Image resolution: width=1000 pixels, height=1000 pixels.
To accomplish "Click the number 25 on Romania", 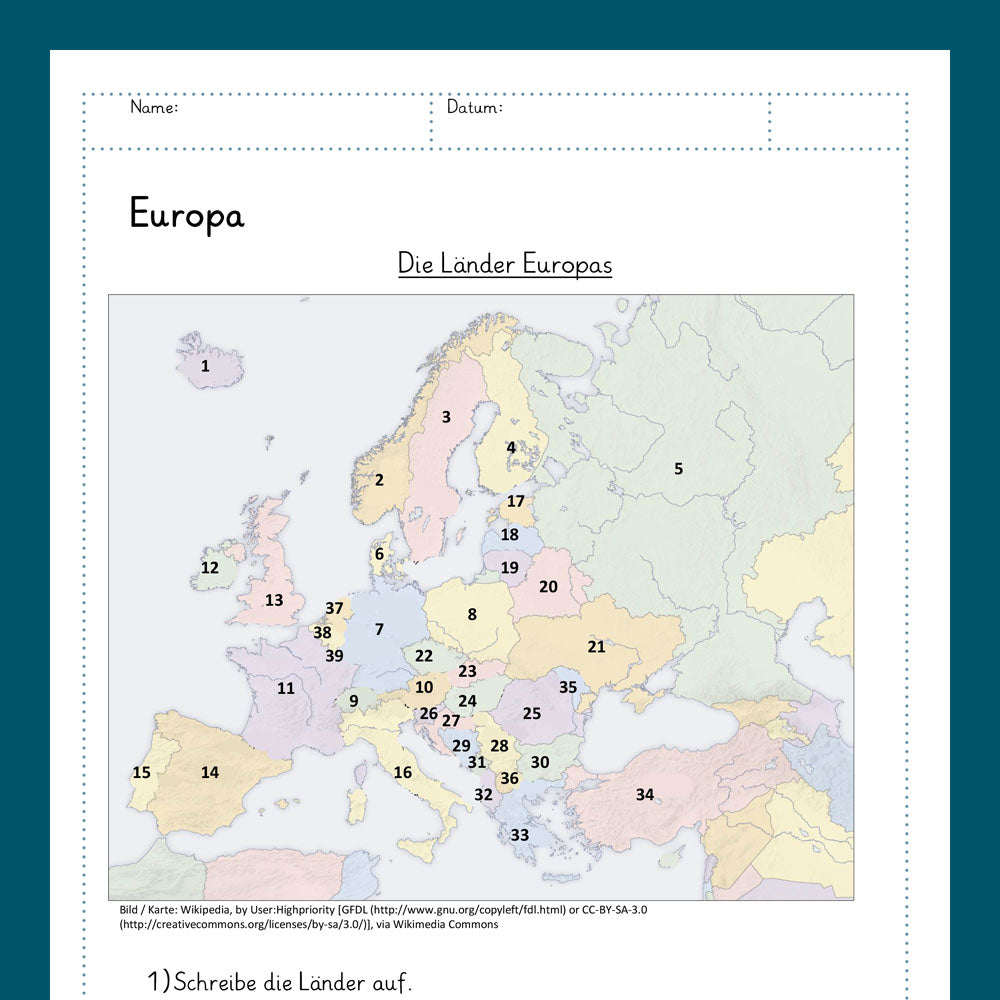I will click(532, 713).
